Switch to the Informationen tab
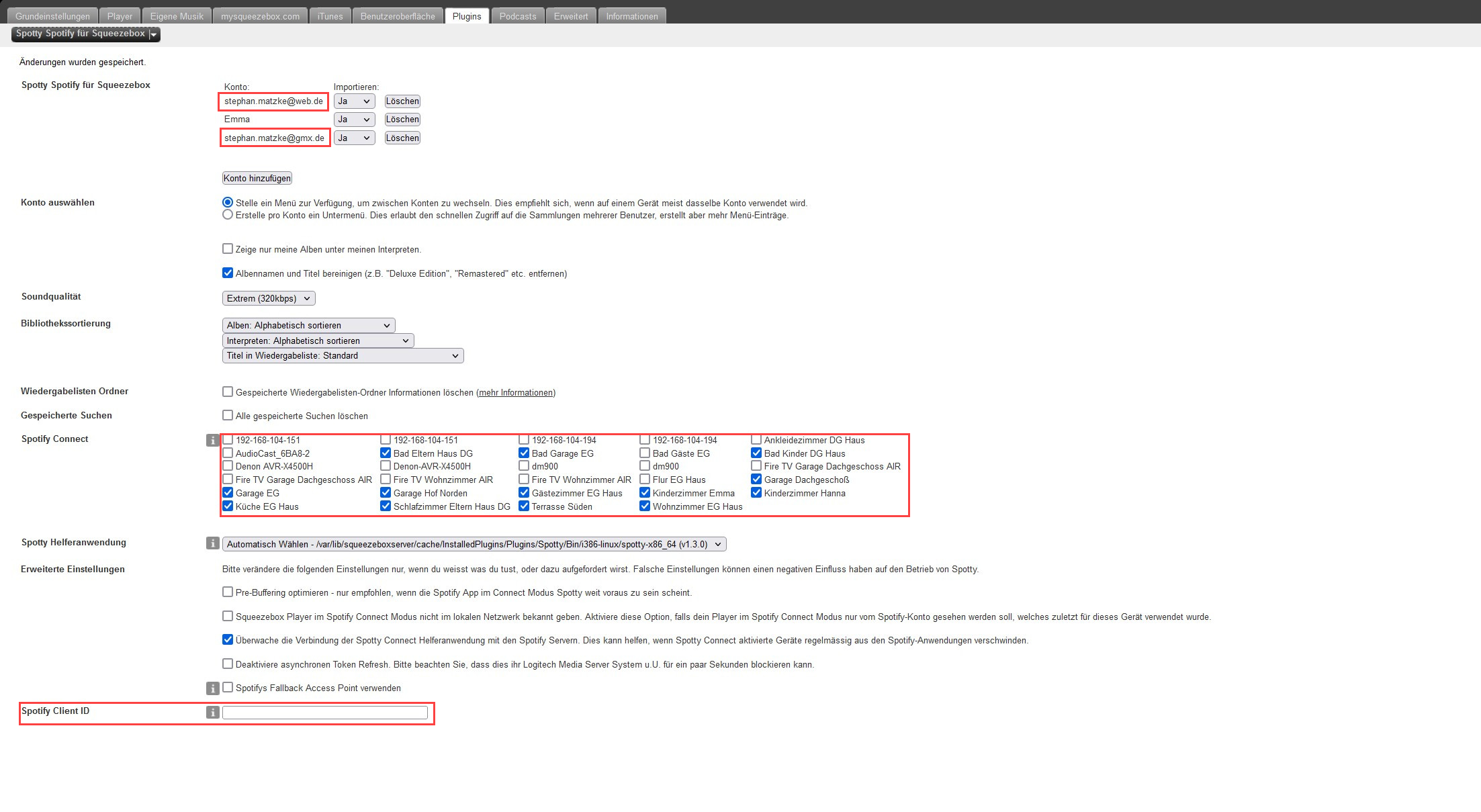This screenshot has width=1481, height=812. pyautogui.click(x=632, y=16)
